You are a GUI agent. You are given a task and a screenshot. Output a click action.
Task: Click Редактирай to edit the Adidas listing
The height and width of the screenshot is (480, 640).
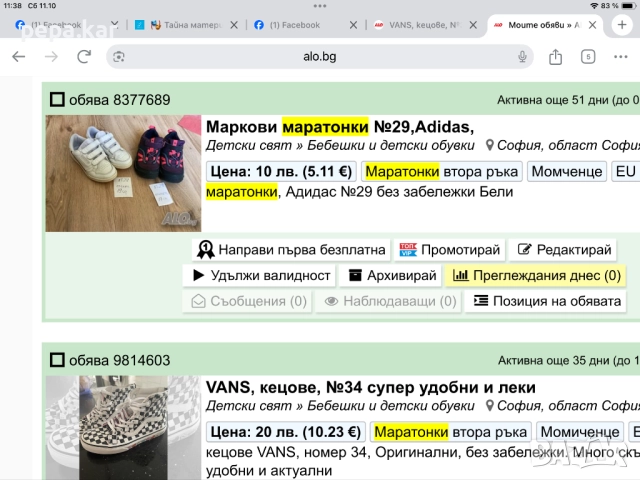pos(563,249)
